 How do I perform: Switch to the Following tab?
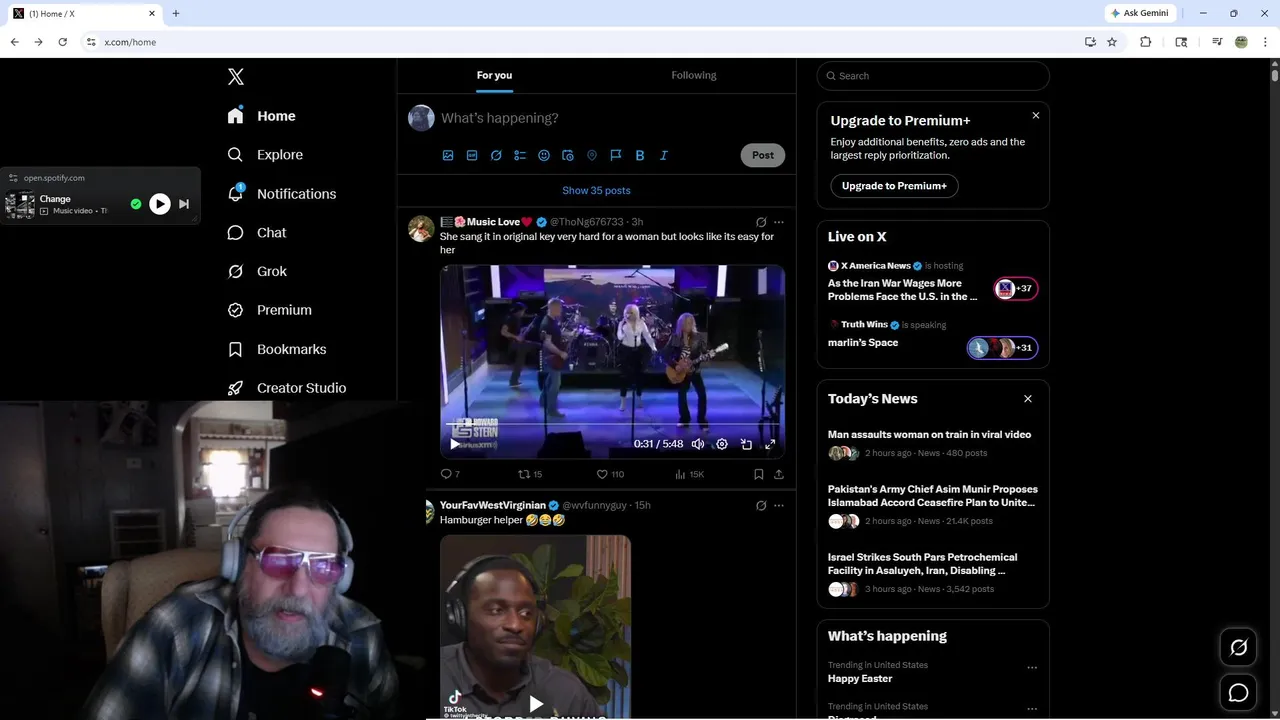pos(694,76)
